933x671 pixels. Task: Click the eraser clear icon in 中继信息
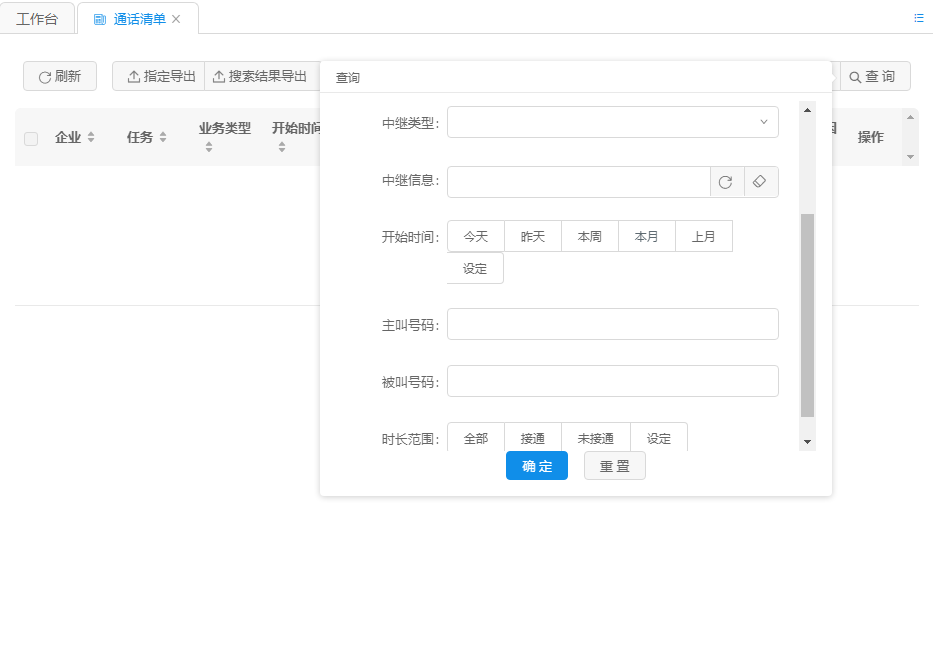[760, 182]
